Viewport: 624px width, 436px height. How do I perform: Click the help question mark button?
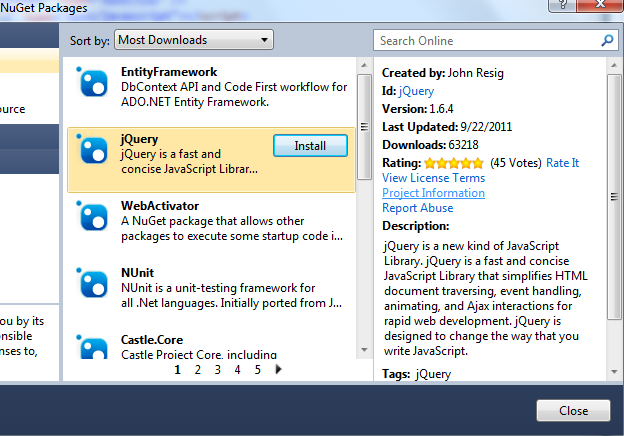coord(562,5)
